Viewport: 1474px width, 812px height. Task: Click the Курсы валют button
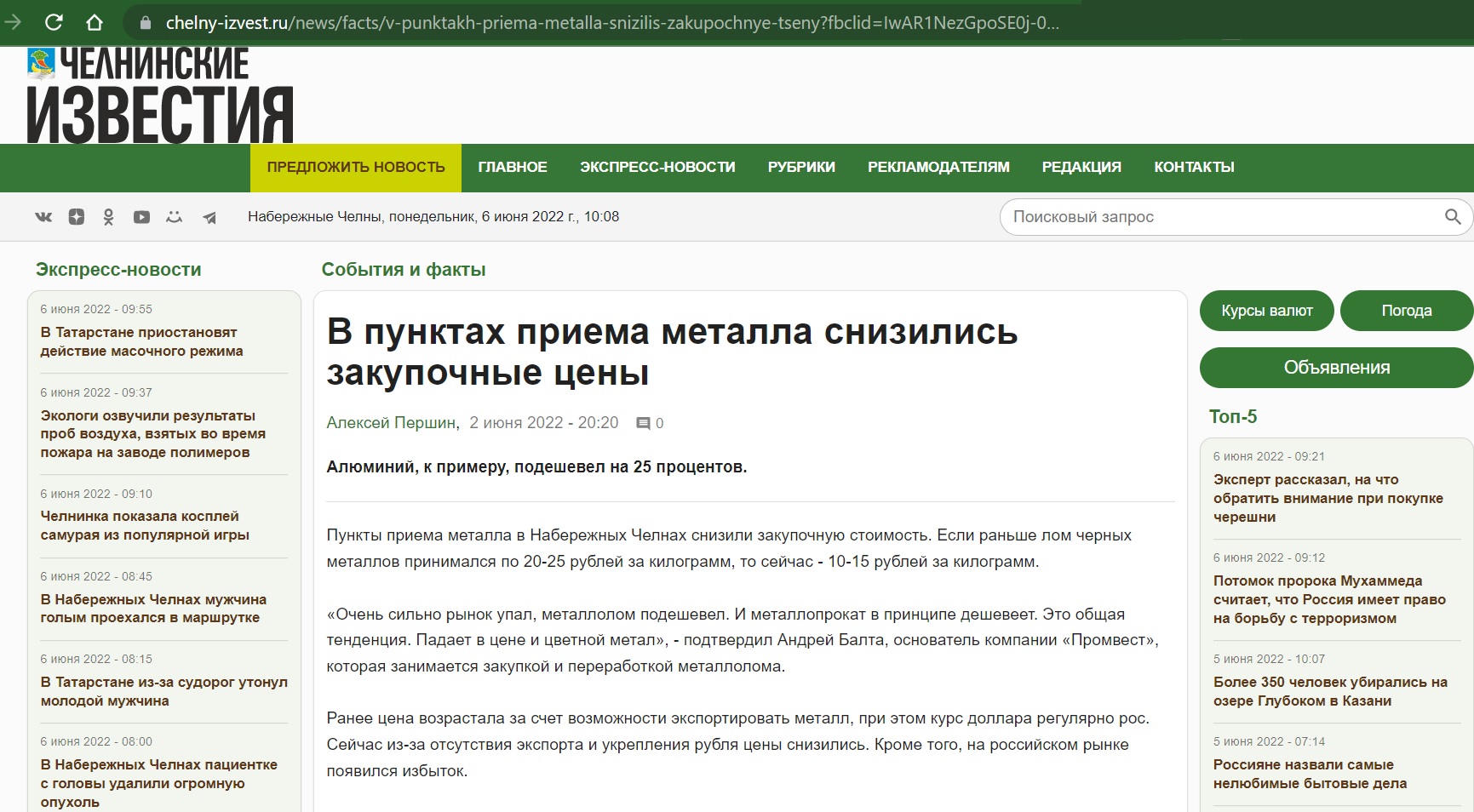(1266, 311)
